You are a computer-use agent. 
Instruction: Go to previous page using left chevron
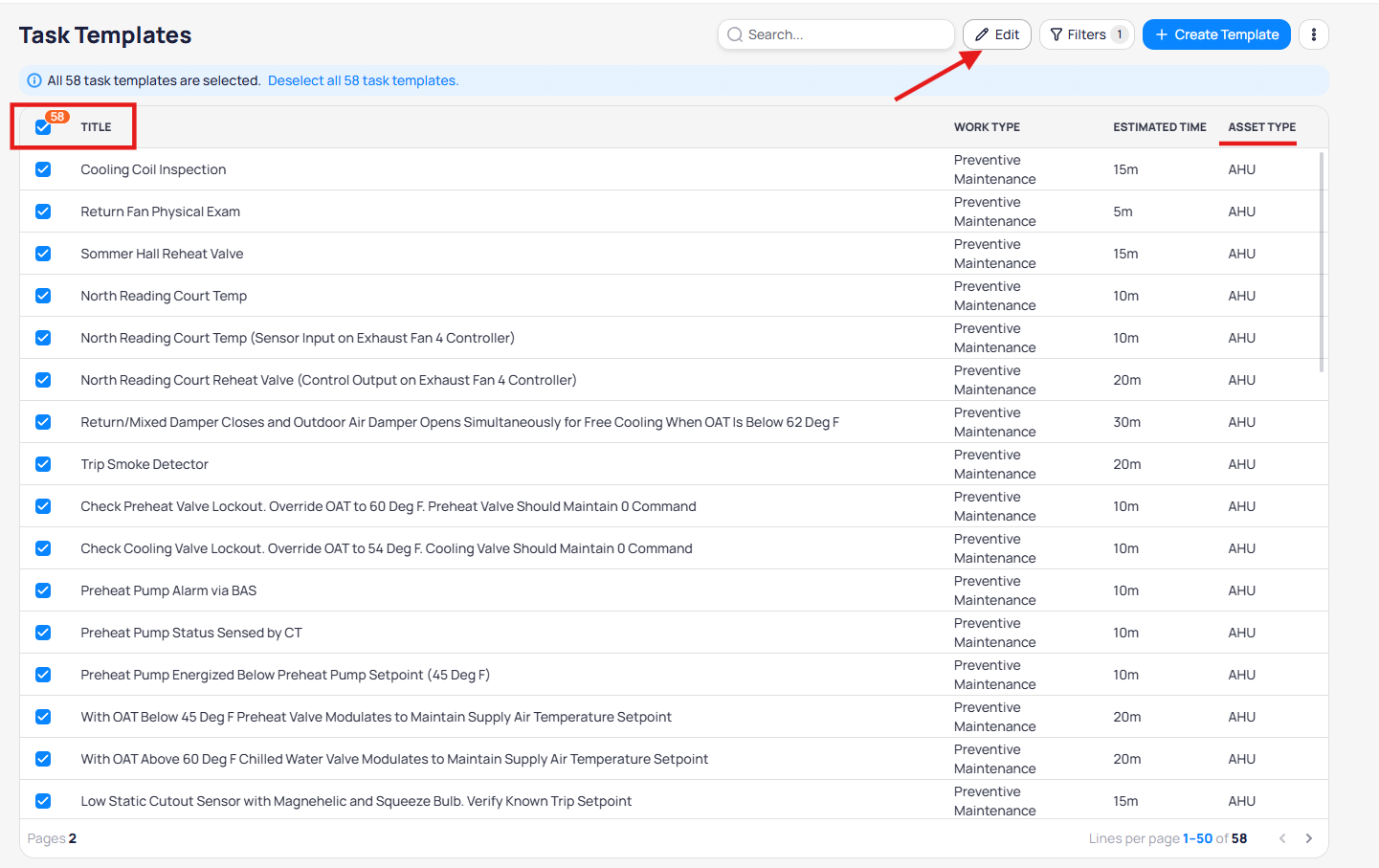tap(1282, 838)
